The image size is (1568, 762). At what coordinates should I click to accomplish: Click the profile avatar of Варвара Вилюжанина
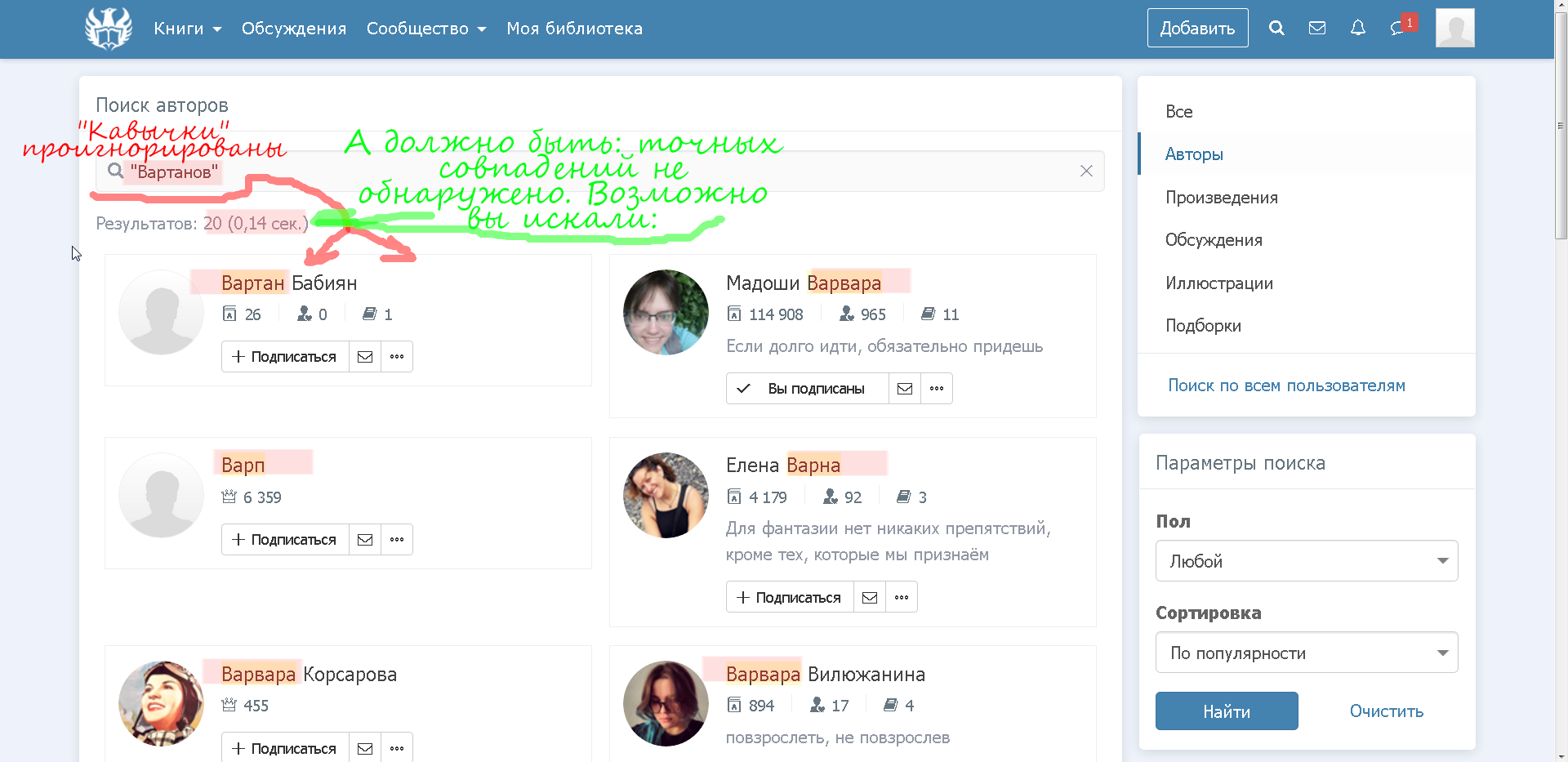tap(666, 703)
